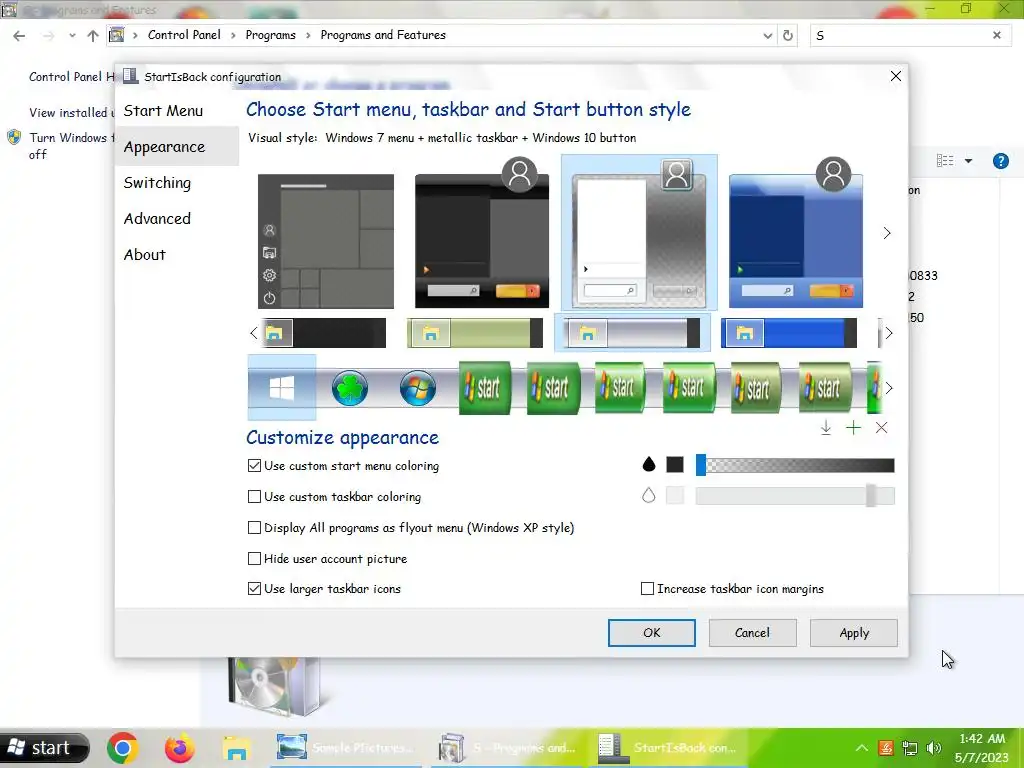Enable Use custom taskbar coloring
The height and width of the screenshot is (768, 1024).
pos(255,497)
